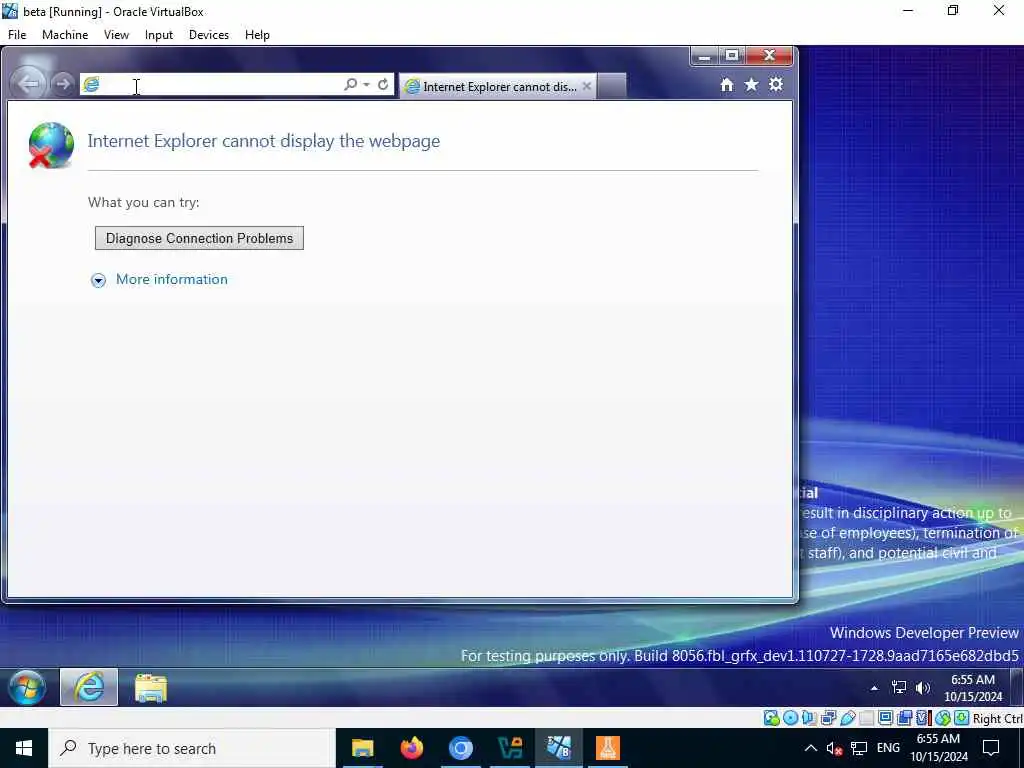
Task: Open host Windows Start button
Action: point(24,748)
